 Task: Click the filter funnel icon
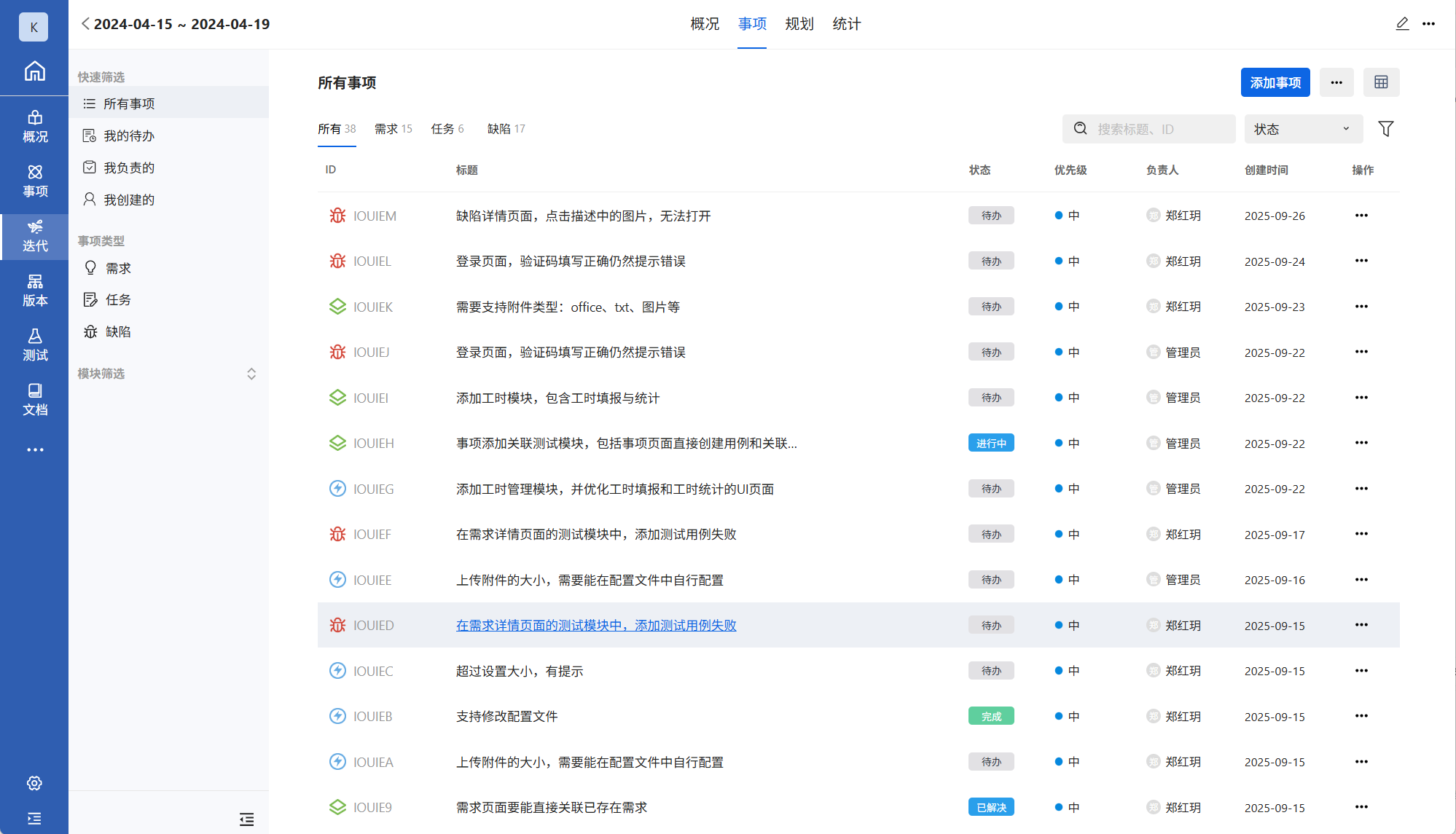click(x=1385, y=129)
